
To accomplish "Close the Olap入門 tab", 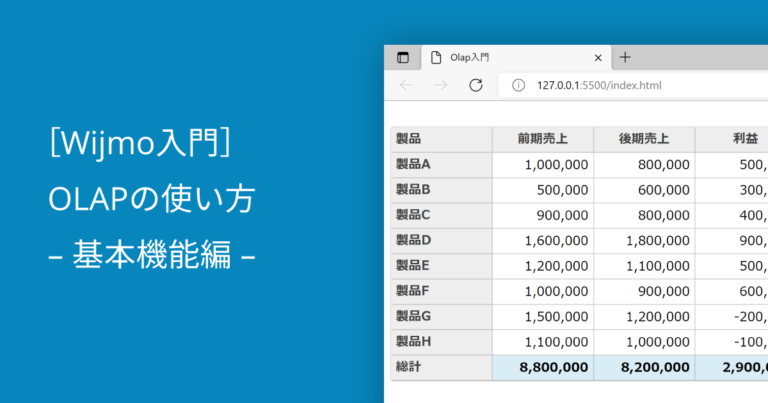I will (598, 58).
